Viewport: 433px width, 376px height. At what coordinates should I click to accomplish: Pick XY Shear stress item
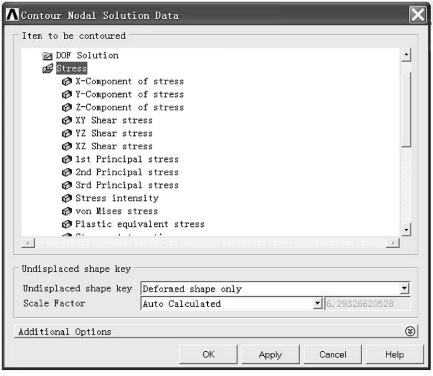(114, 121)
